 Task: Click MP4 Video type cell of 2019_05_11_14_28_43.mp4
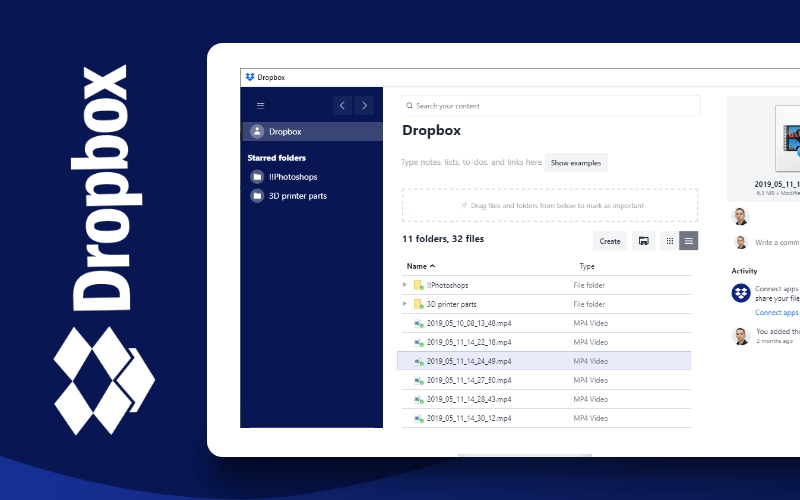click(x=590, y=399)
